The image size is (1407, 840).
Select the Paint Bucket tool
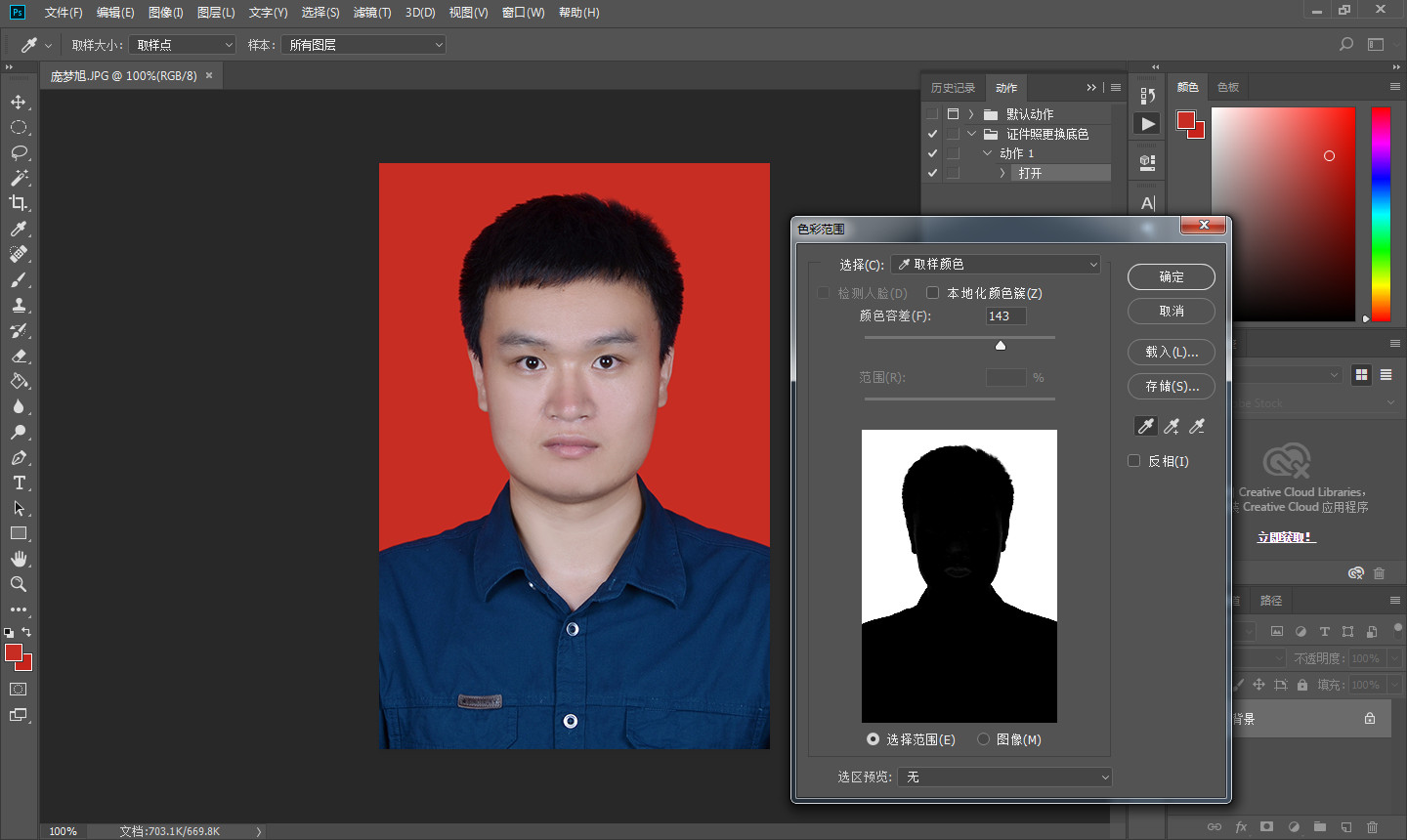(19, 381)
